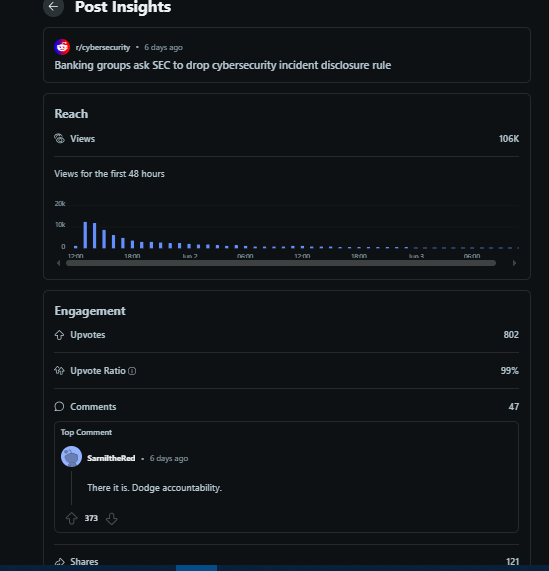Click the chart horizontal scrollbar

coord(281,263)
